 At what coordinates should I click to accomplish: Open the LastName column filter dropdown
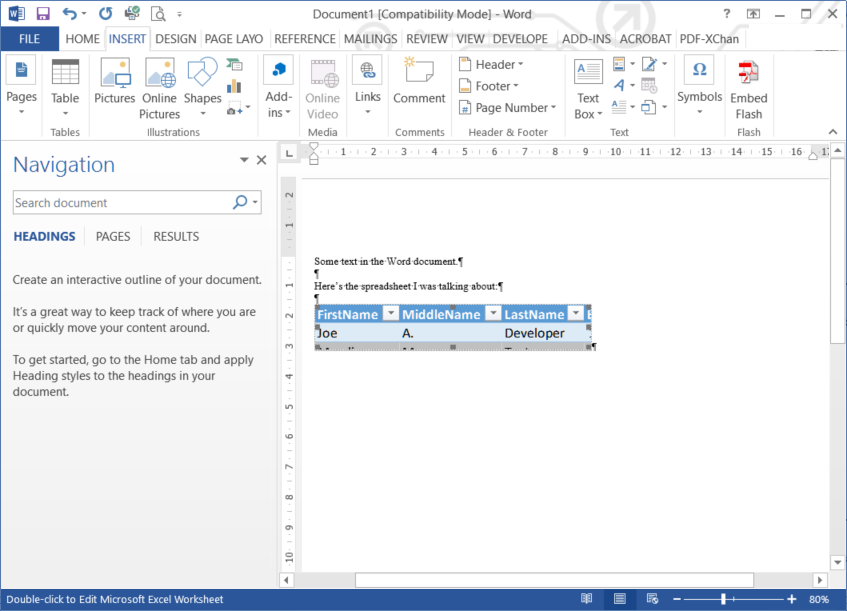576,313
